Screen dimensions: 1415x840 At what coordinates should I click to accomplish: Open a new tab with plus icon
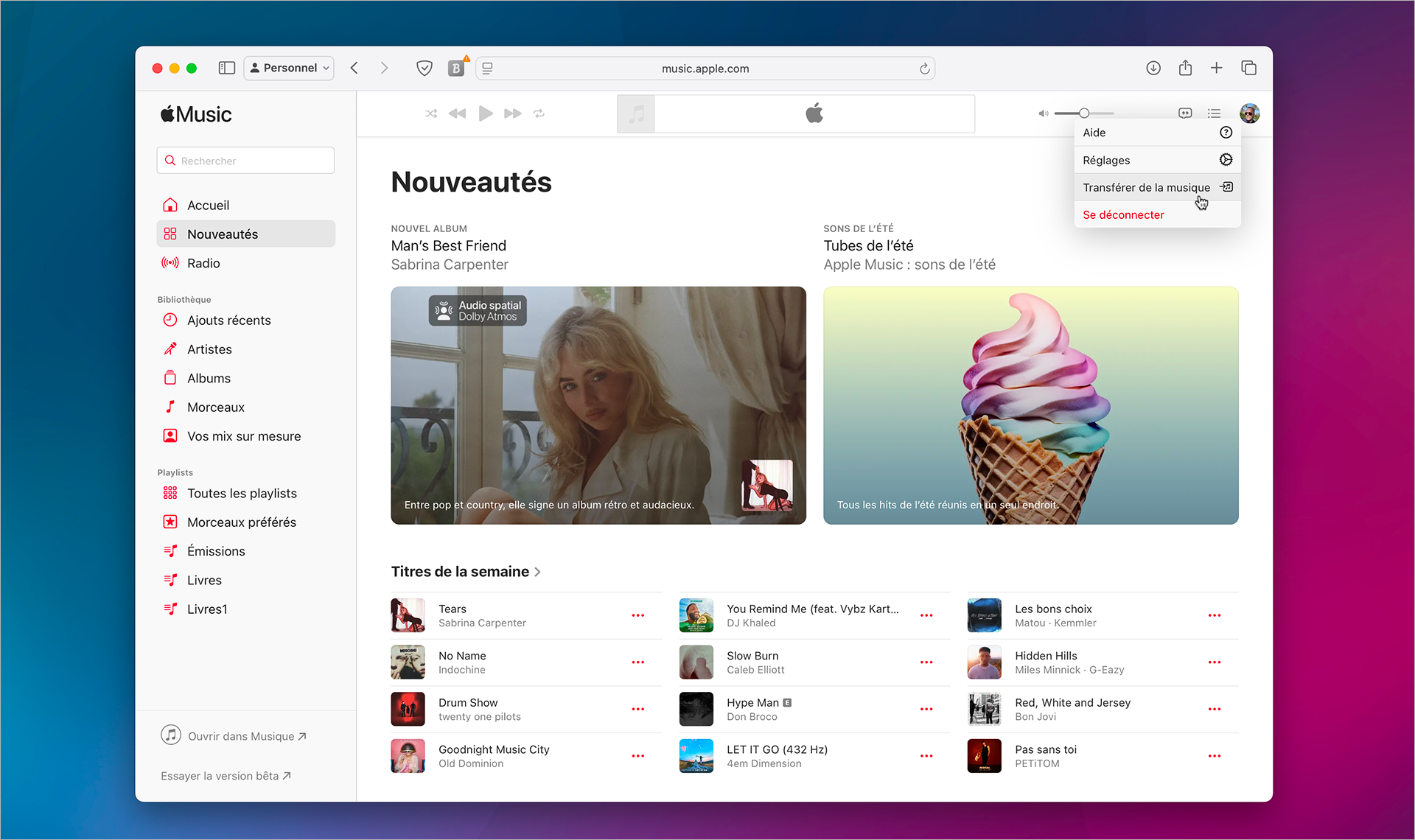tap(1217, 68)
